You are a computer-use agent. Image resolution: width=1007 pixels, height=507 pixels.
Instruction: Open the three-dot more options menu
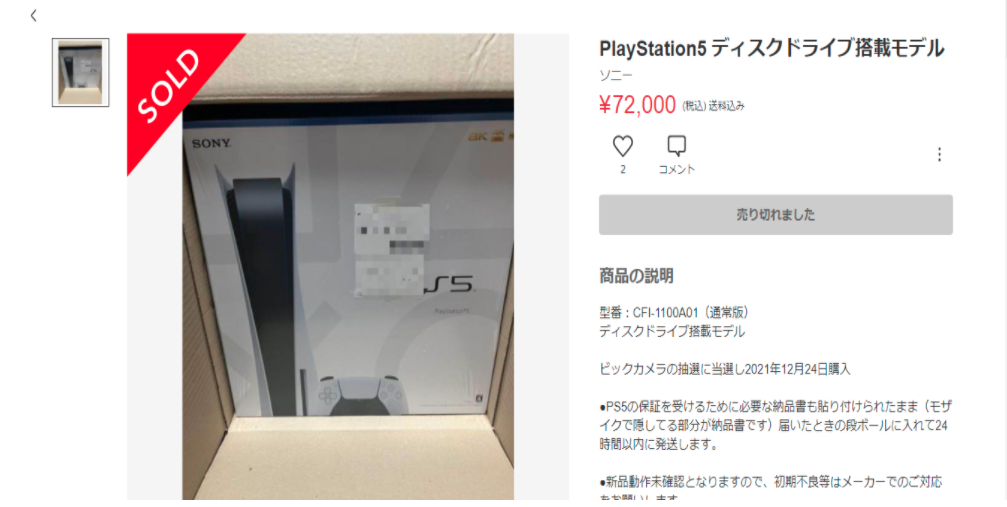tap(939, 154)
